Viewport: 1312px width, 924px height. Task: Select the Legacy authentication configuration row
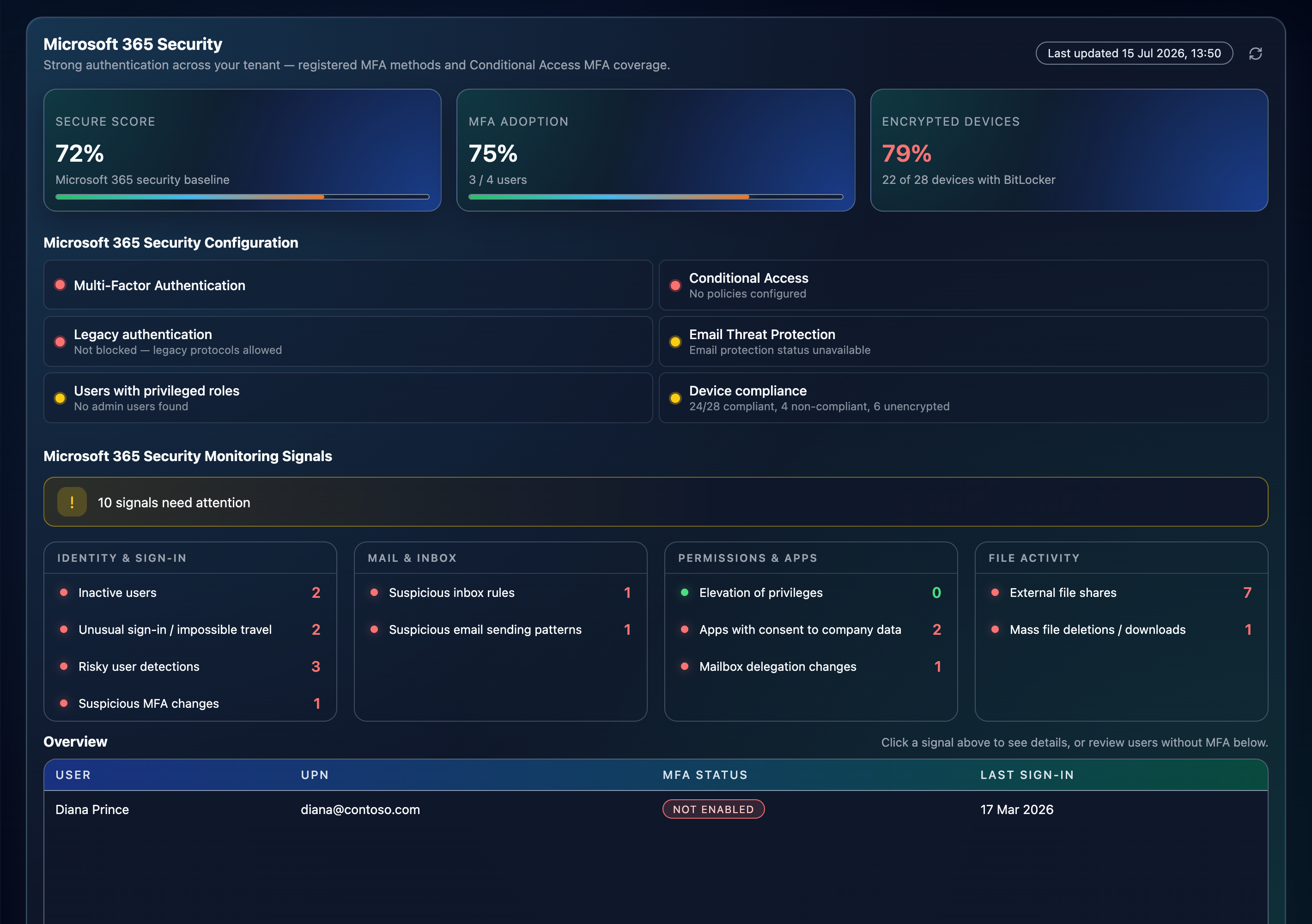[348, 341]
